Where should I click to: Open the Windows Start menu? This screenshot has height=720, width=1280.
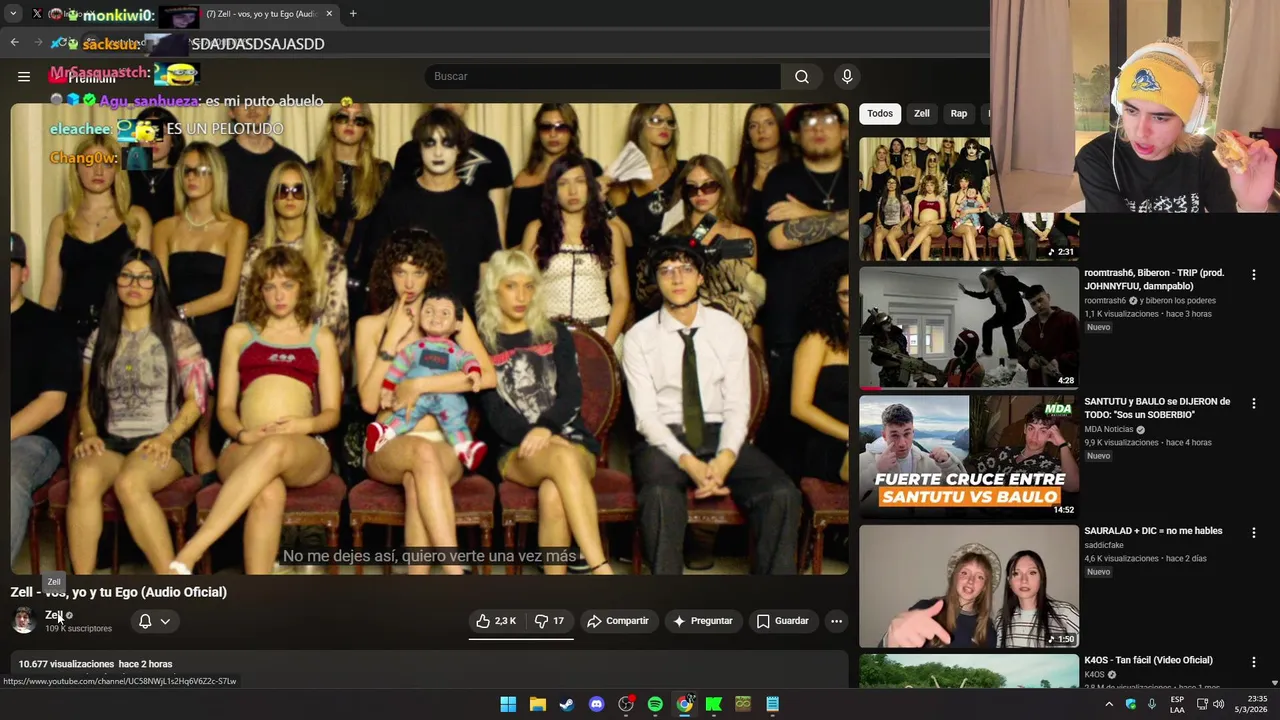[508, 704]
